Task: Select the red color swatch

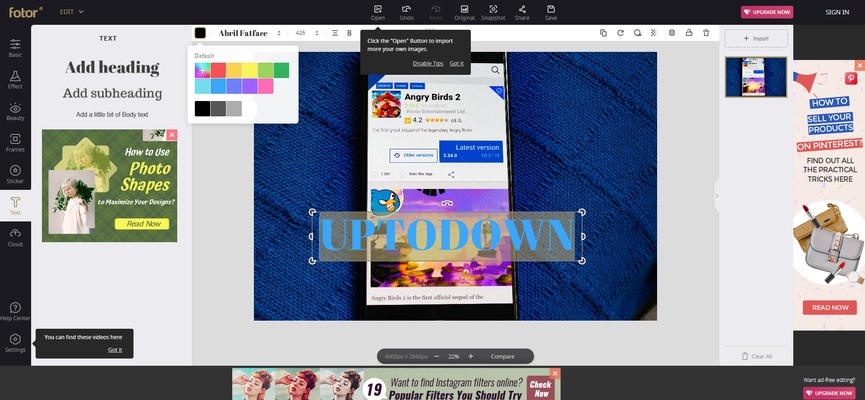Action: tap(218, 70)
